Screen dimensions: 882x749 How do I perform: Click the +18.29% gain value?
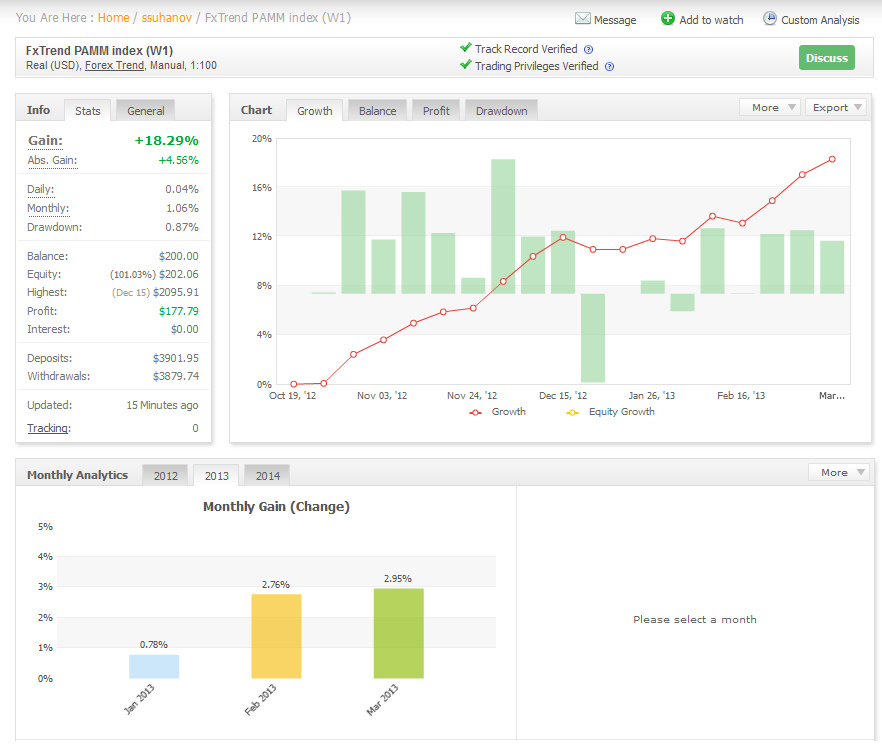click(x=166, y=141)
